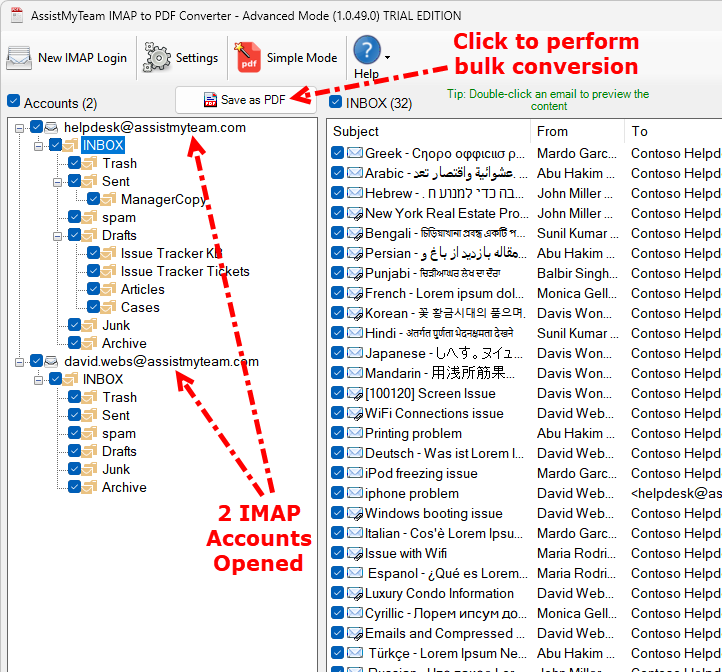
Task: Click the Save as PDF button
Action: click(x=243, y=100)
